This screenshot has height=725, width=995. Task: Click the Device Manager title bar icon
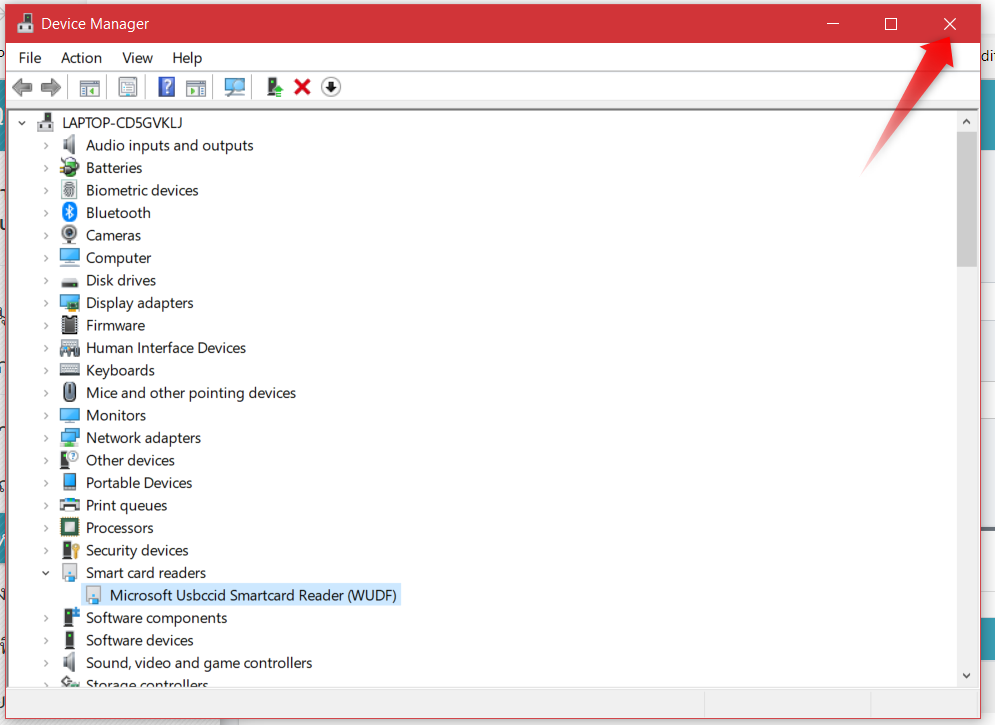(25, 23)
